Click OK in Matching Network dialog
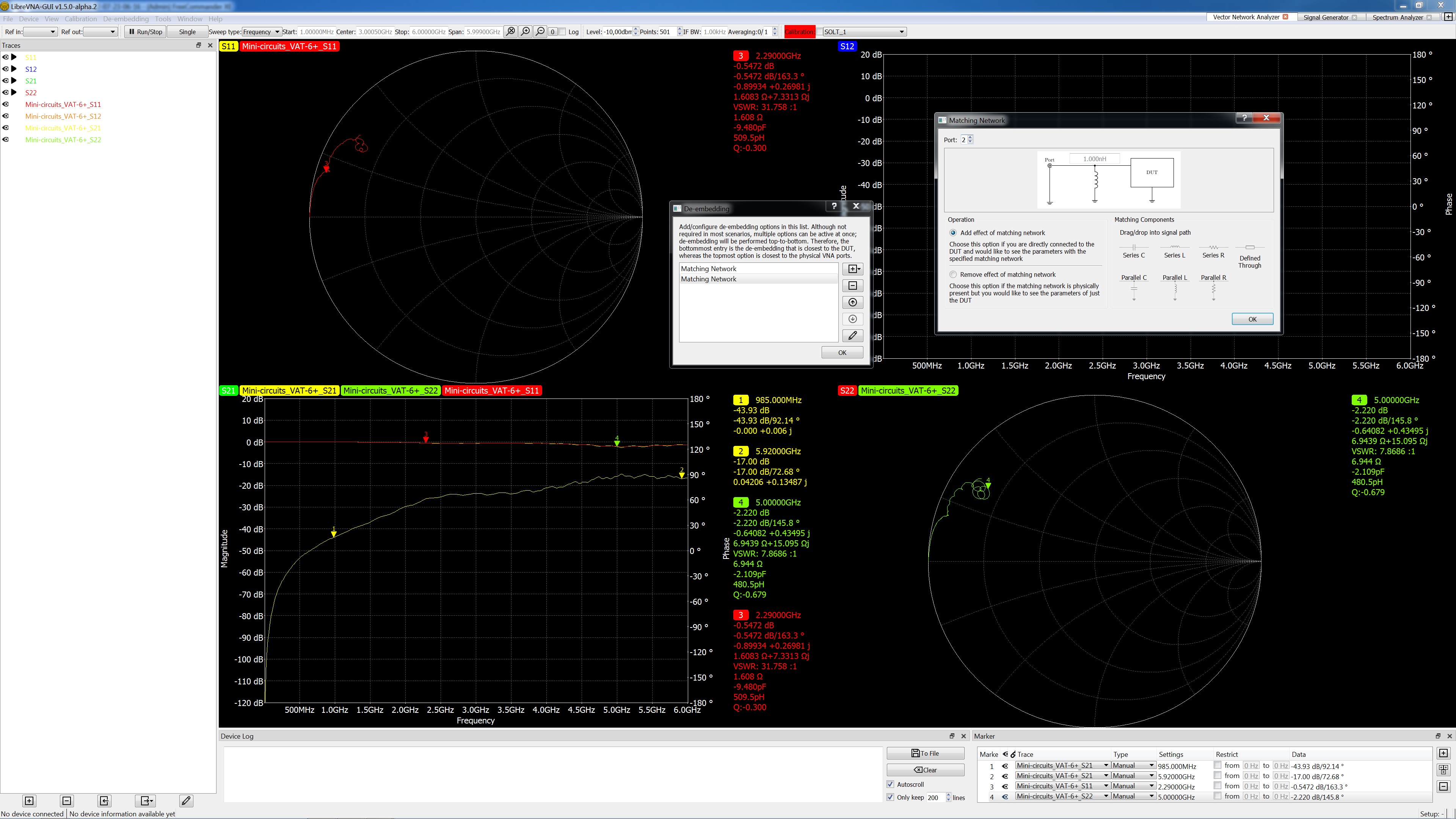This screenshot has width=1456, height=819. (x=1252, y=319)
